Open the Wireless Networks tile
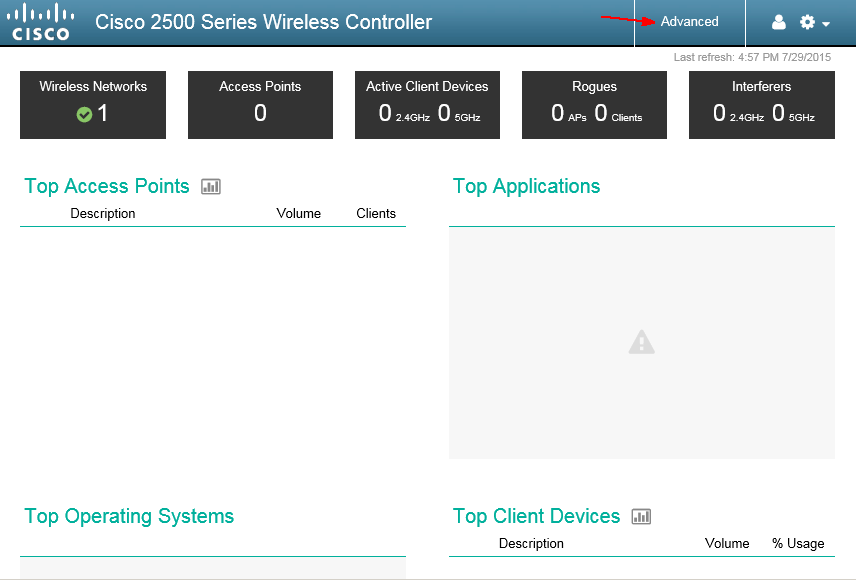Viewport: 856px width, 580px height. pyautogui.click(x=93, y=105)
